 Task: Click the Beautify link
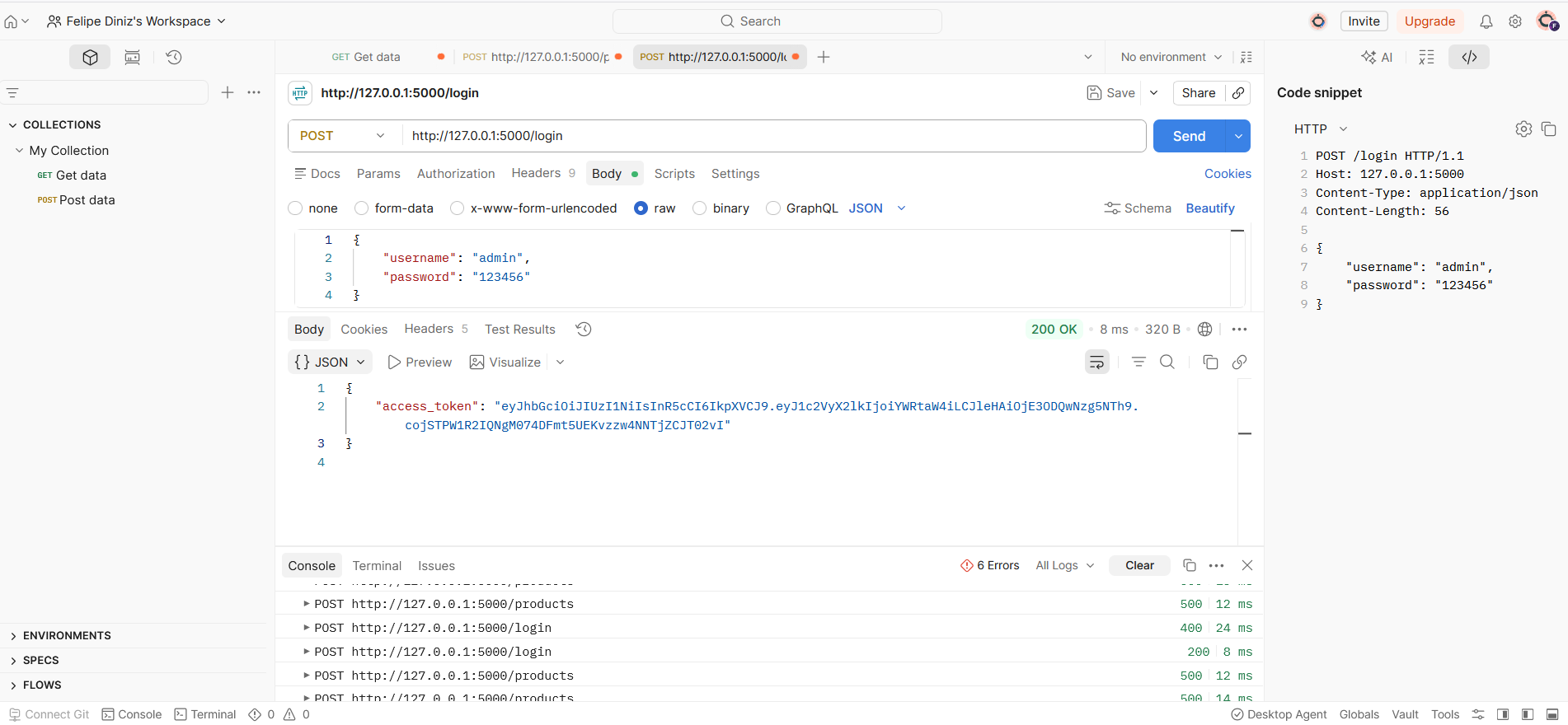pyautogui.click(x=1210, y=208)
